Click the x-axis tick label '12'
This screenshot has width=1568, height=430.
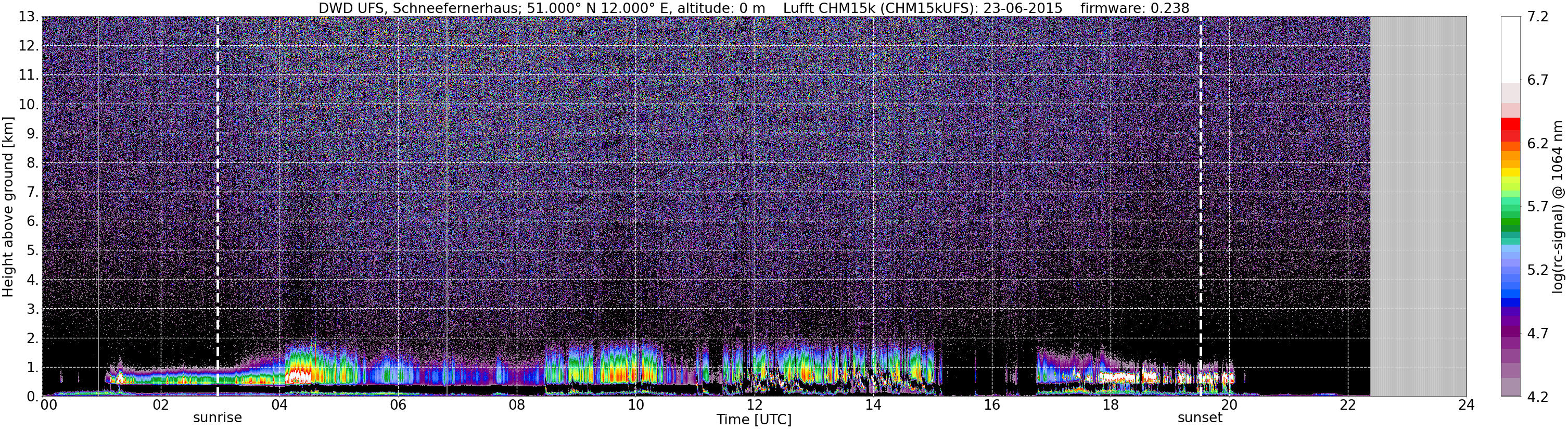tap(754, 405)
